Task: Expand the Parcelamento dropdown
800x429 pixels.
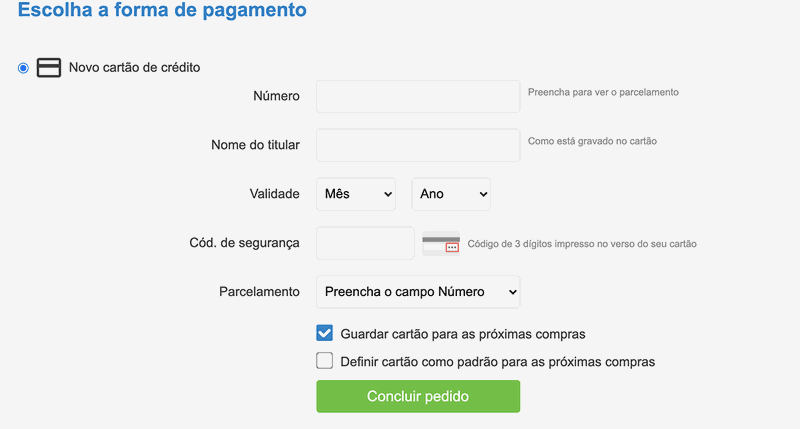Action: pos(418,292)
